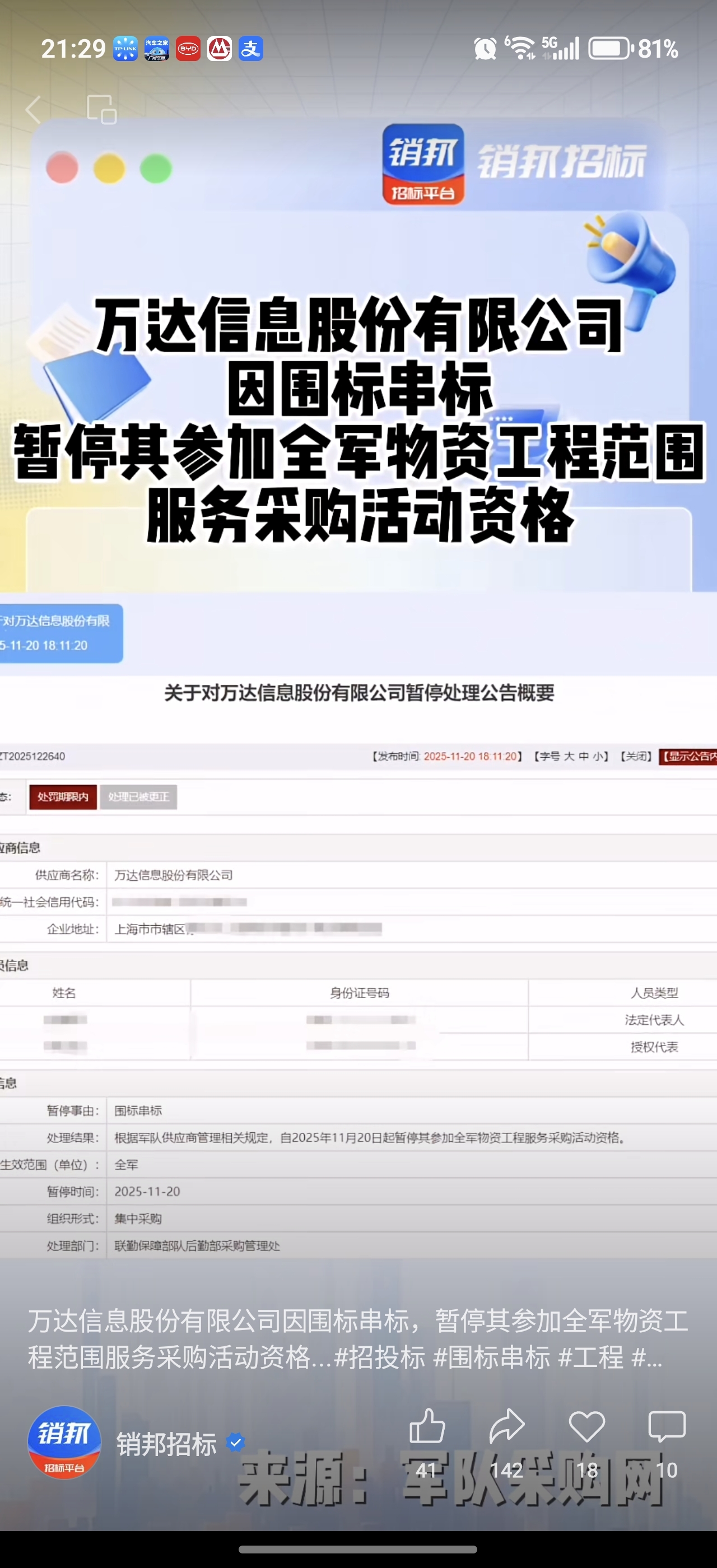Tap the home gesture bar at bottom
Image resolution: width=717 pixels, height=1568 pixels.
(x=358, y=1549)
